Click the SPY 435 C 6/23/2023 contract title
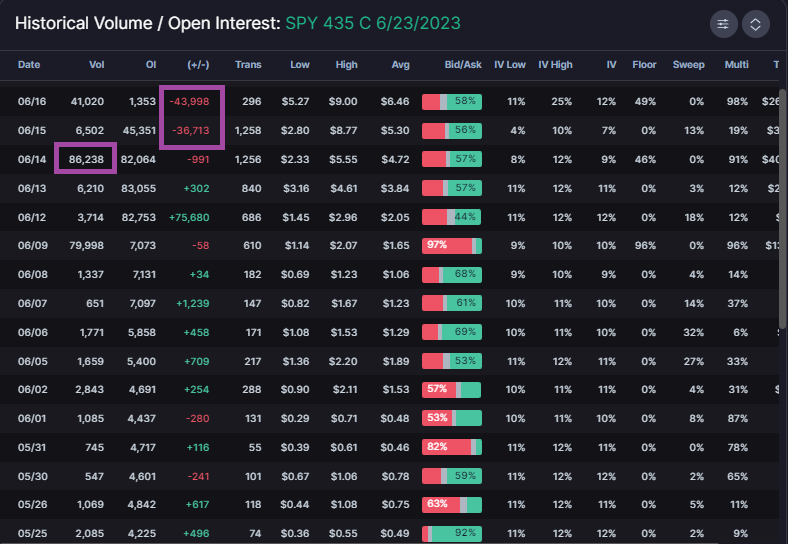The image size is (788, 544). [x=373, y=23]
